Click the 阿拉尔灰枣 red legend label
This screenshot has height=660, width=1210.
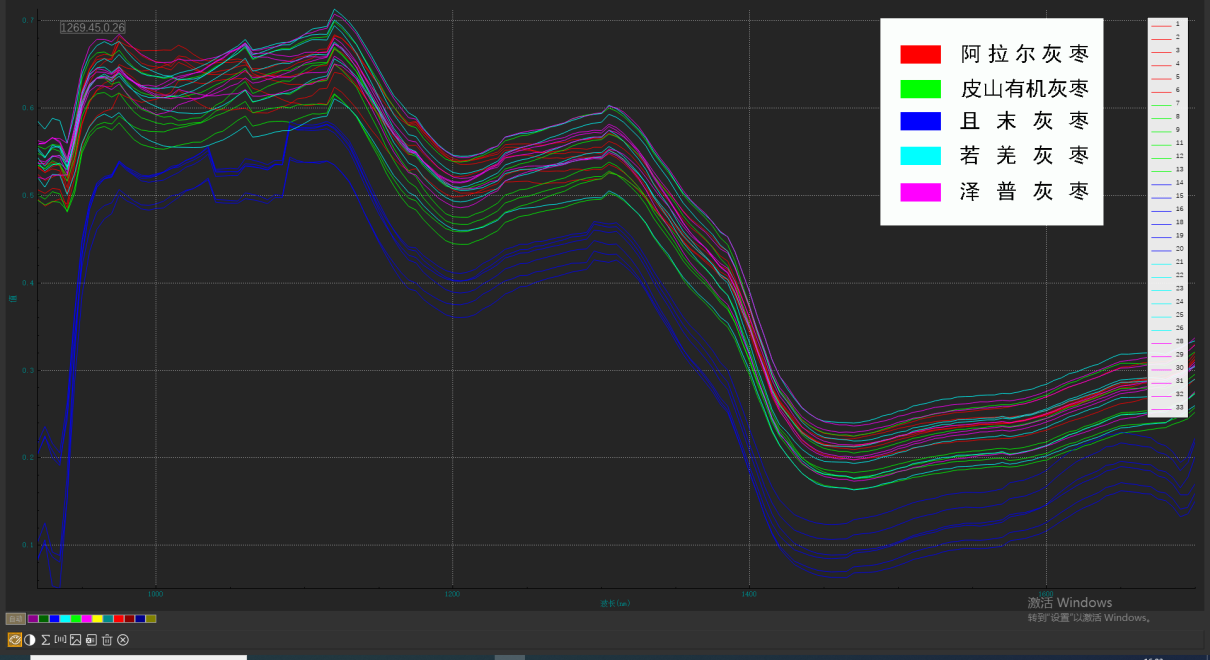click(x=1024, y=54)
